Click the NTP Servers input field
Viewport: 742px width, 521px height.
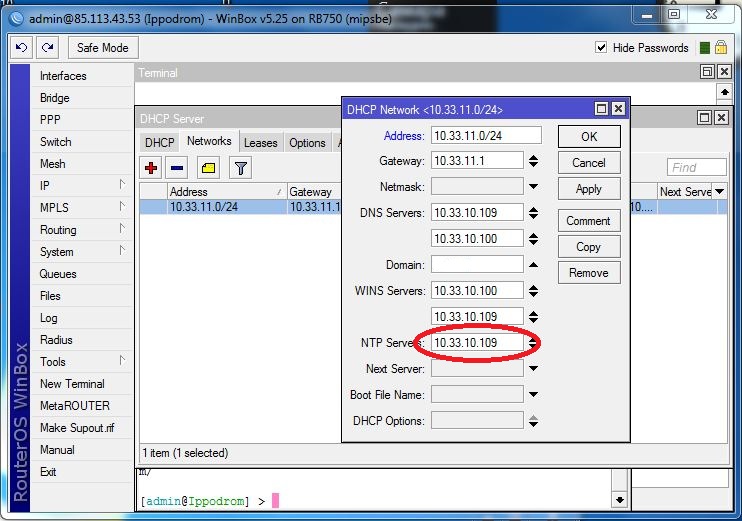click(x=477, y=343)
